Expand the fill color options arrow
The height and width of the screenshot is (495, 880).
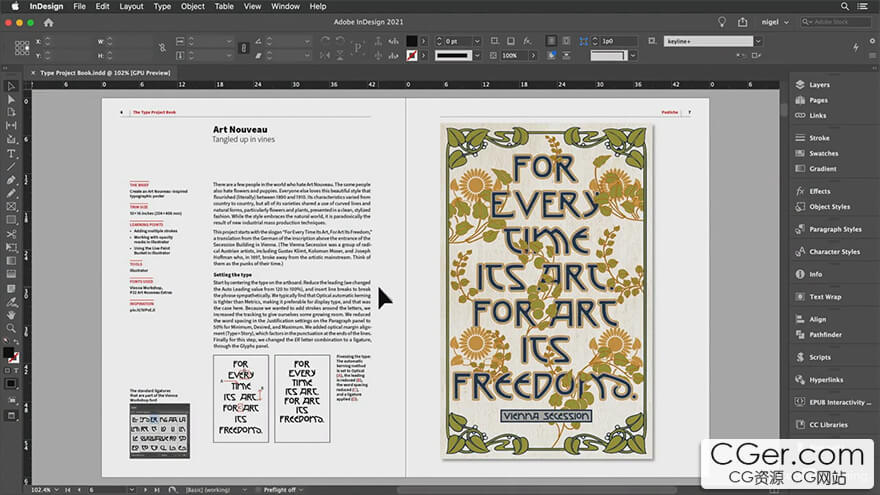coord(424,42)
